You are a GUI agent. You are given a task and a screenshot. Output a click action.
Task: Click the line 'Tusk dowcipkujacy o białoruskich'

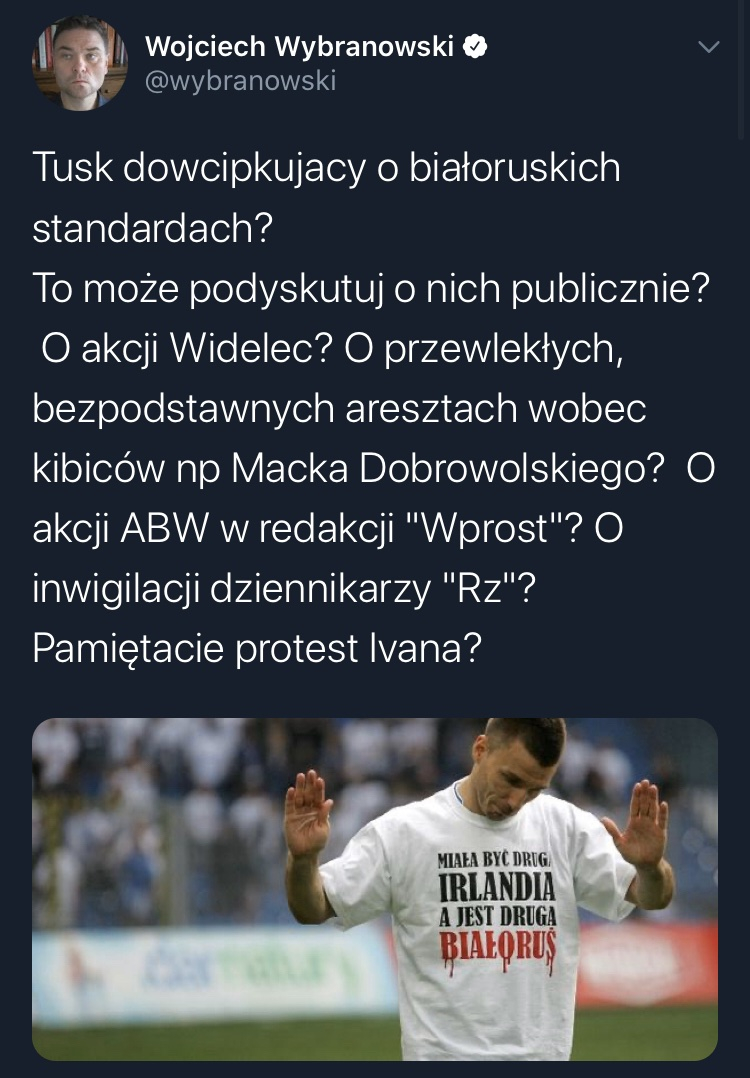click(x=327, y=168)
